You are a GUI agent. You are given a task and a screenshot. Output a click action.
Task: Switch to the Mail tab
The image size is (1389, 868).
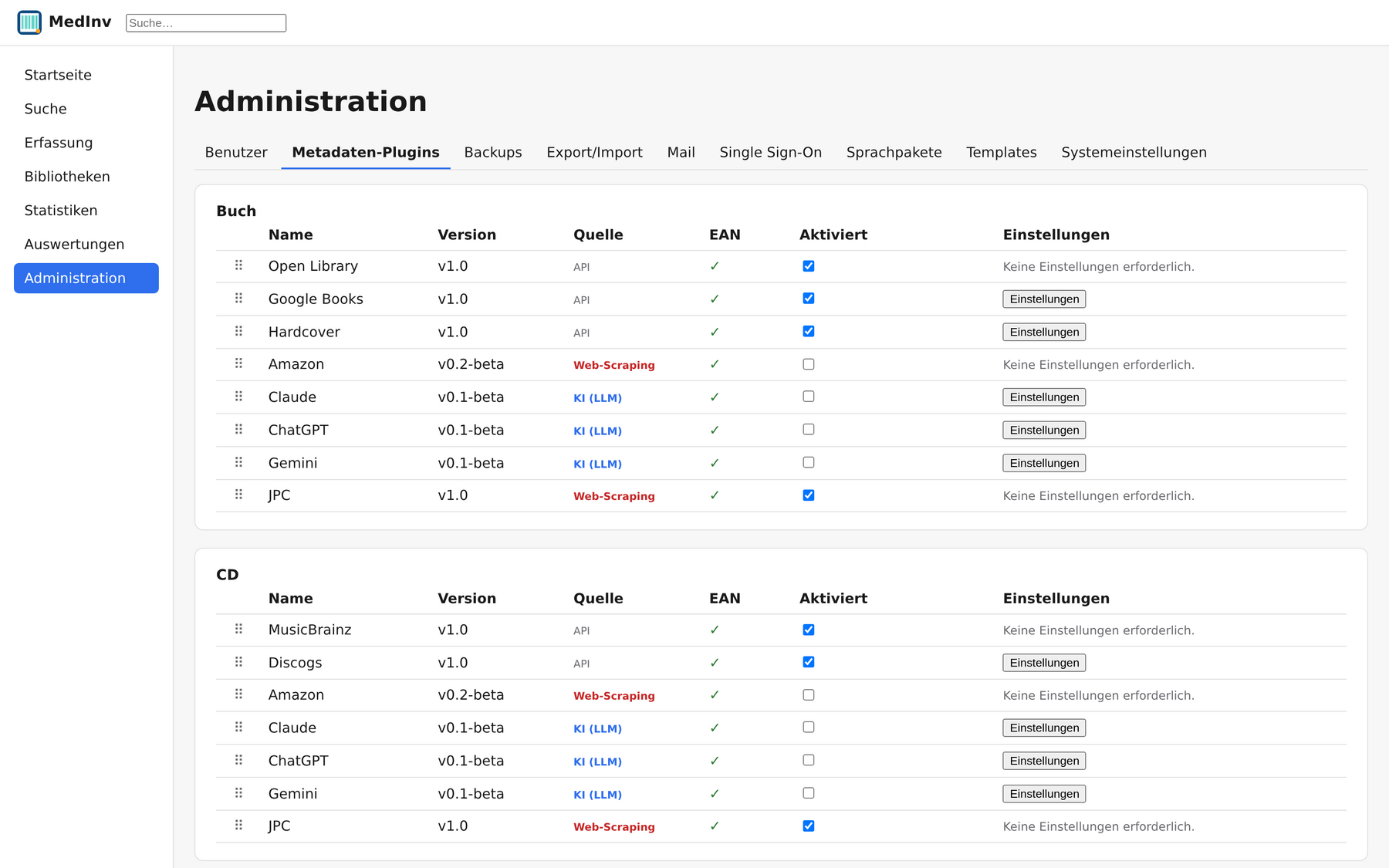click(x=681, y=152)
